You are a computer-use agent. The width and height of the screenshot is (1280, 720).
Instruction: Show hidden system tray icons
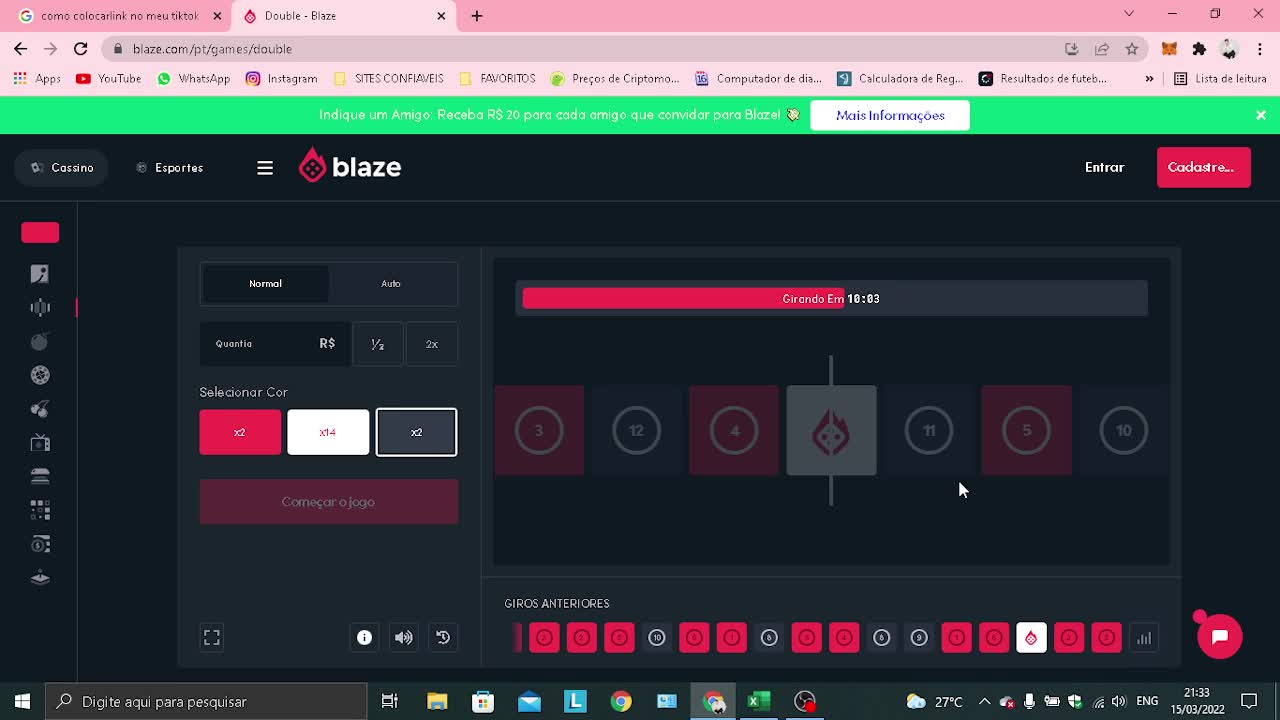tap(984, 701)
